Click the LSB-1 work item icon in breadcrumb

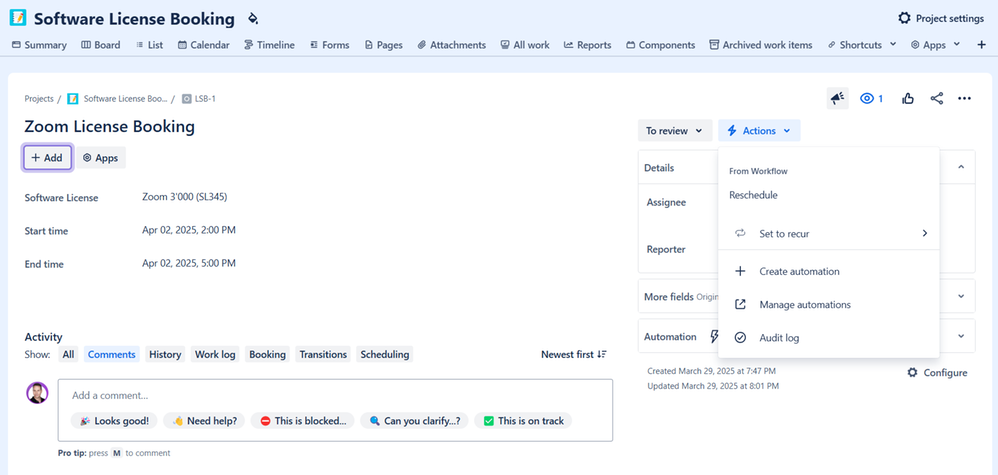(x=186, y=99)
